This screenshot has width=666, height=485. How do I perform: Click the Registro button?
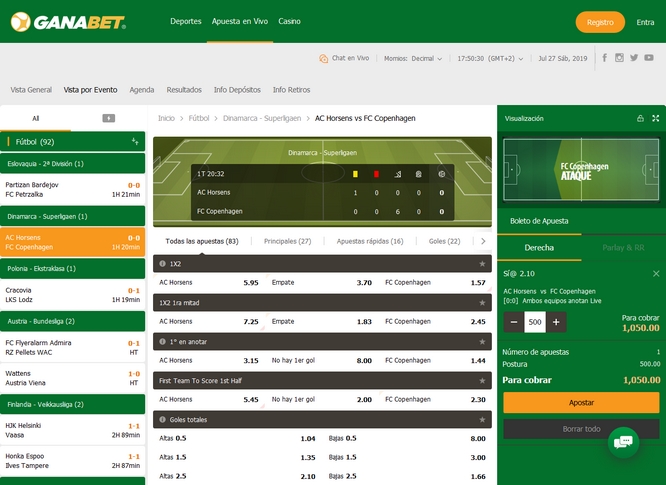[x=600, y=22]
